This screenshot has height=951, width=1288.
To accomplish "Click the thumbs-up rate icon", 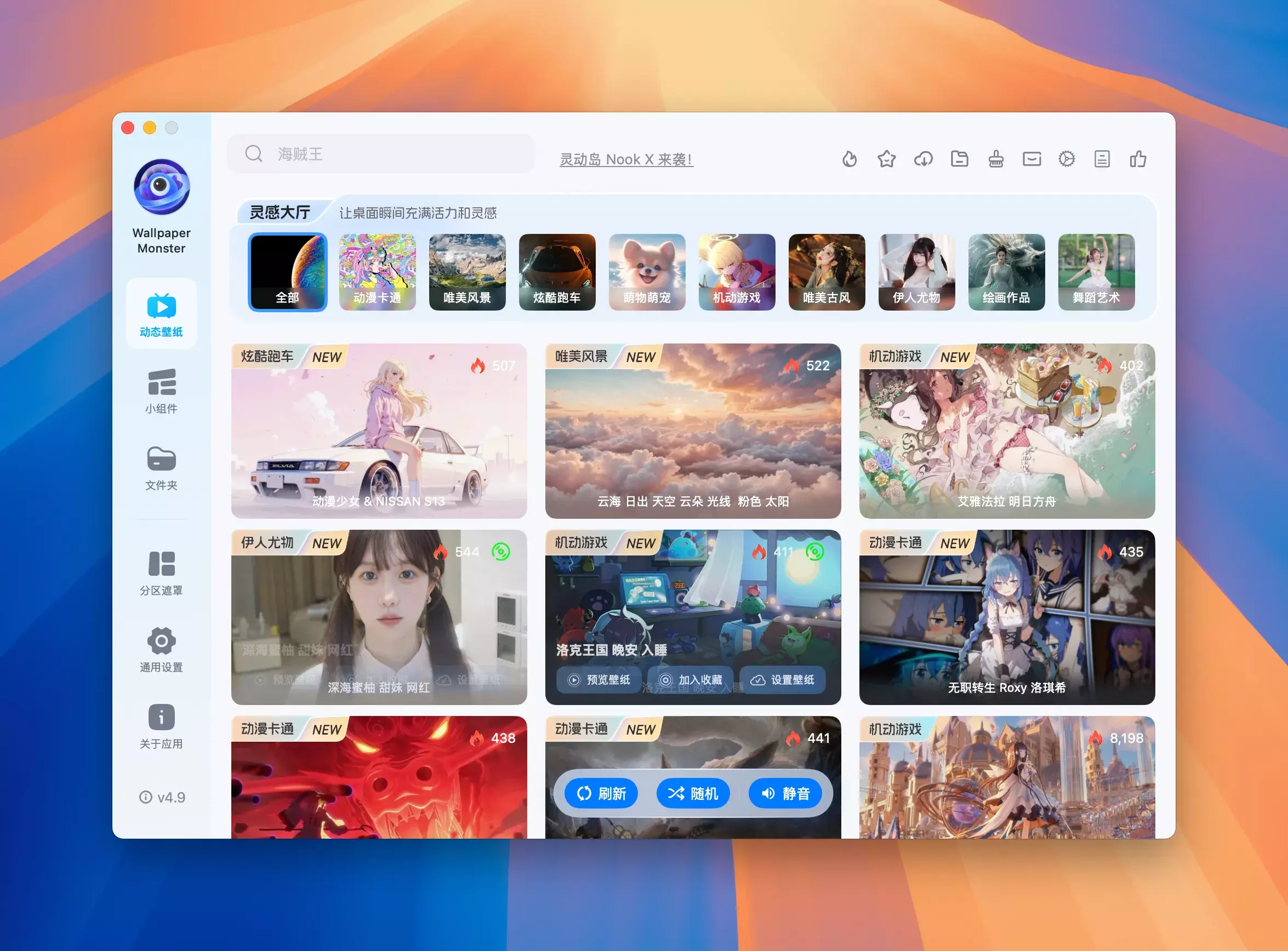I will point(1138,159).
